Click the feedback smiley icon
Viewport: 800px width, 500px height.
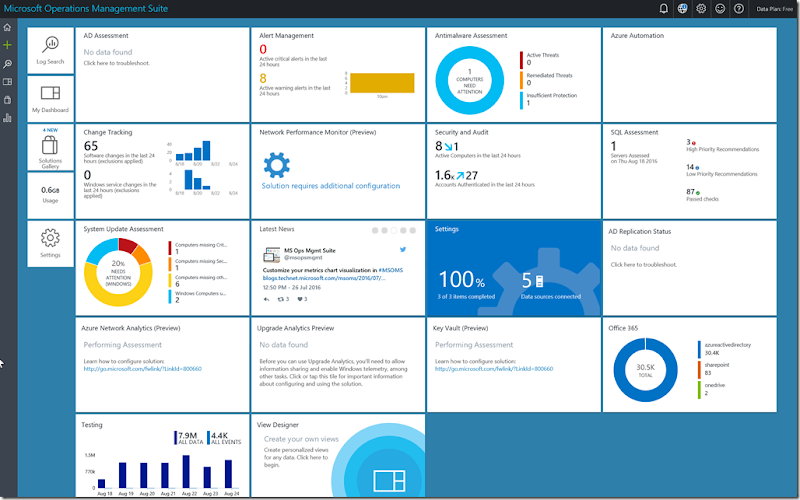pos(720,9)
